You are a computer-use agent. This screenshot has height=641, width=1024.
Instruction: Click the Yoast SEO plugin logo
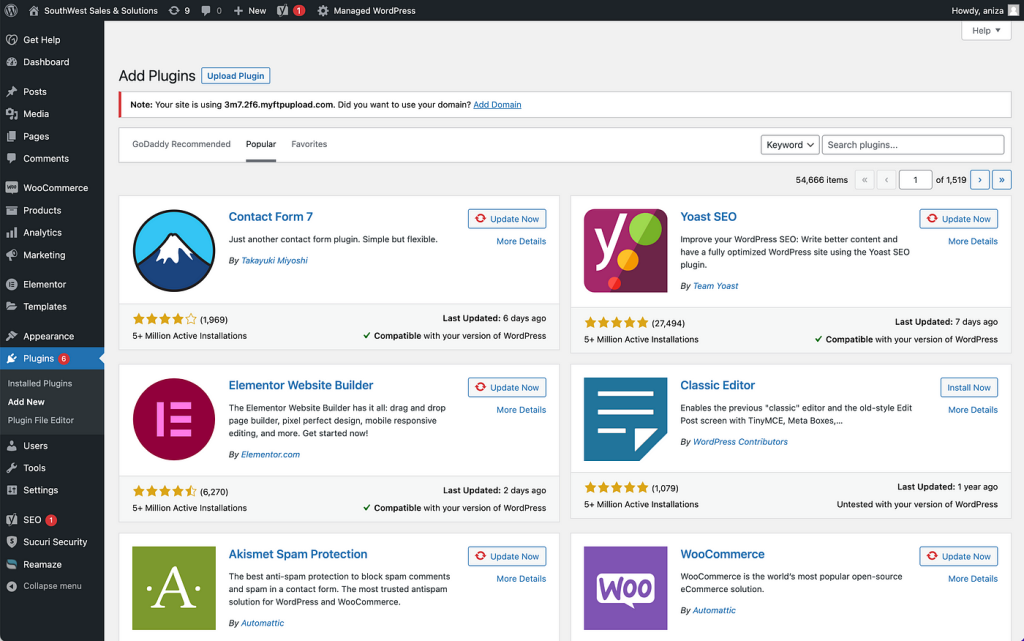(x=625, y=250)
